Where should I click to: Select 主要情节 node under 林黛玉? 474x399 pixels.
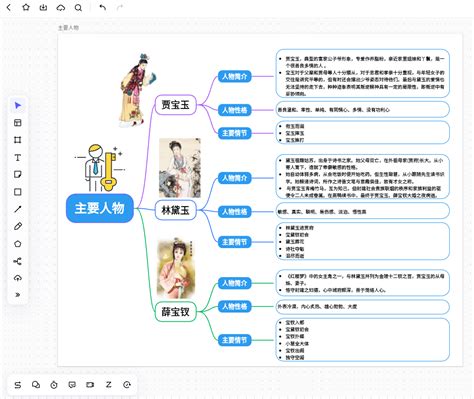coord(235,242)
